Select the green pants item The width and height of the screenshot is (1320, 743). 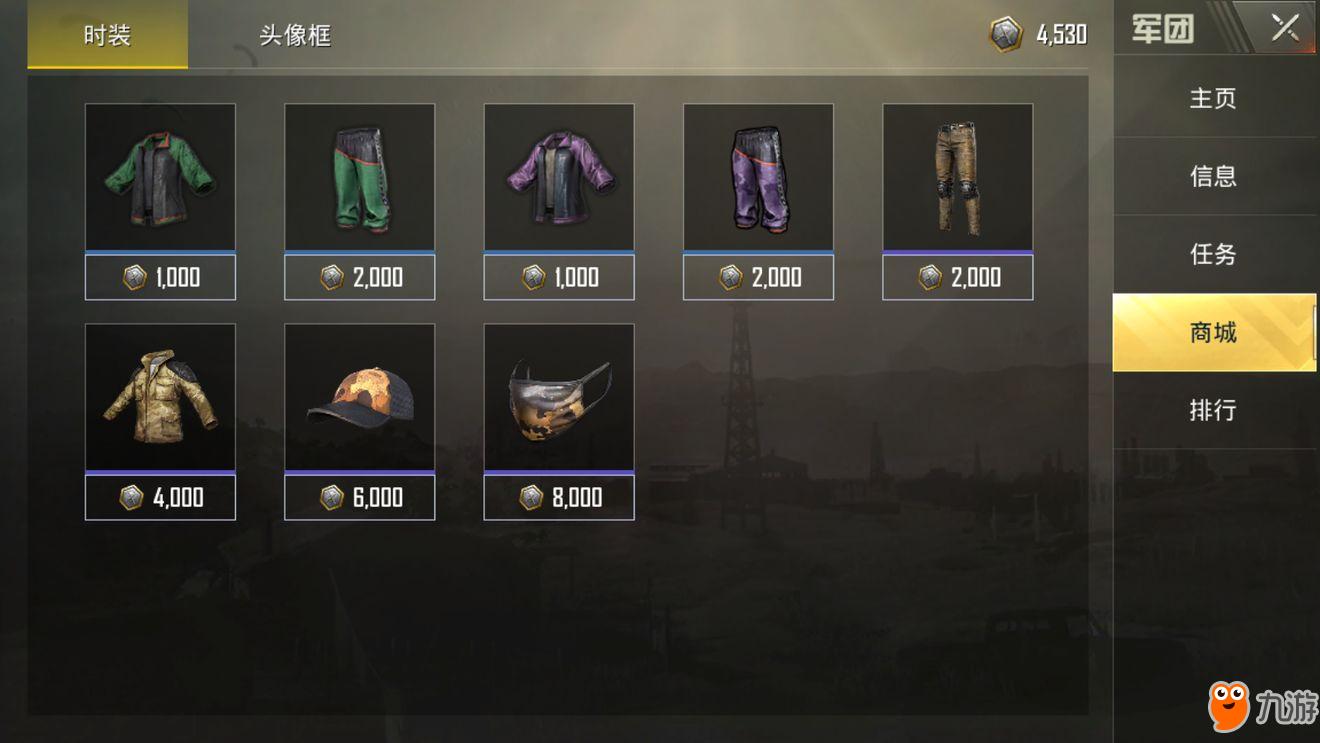click(360, 177)
